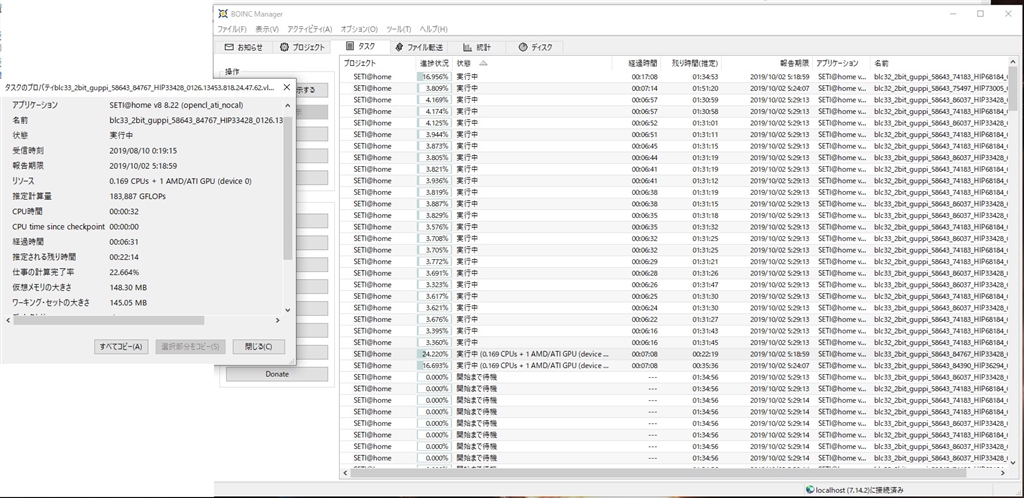Open the アクティビティ(A) menu
Viewport: 1024px width, 498px height.
pos(310,29)
